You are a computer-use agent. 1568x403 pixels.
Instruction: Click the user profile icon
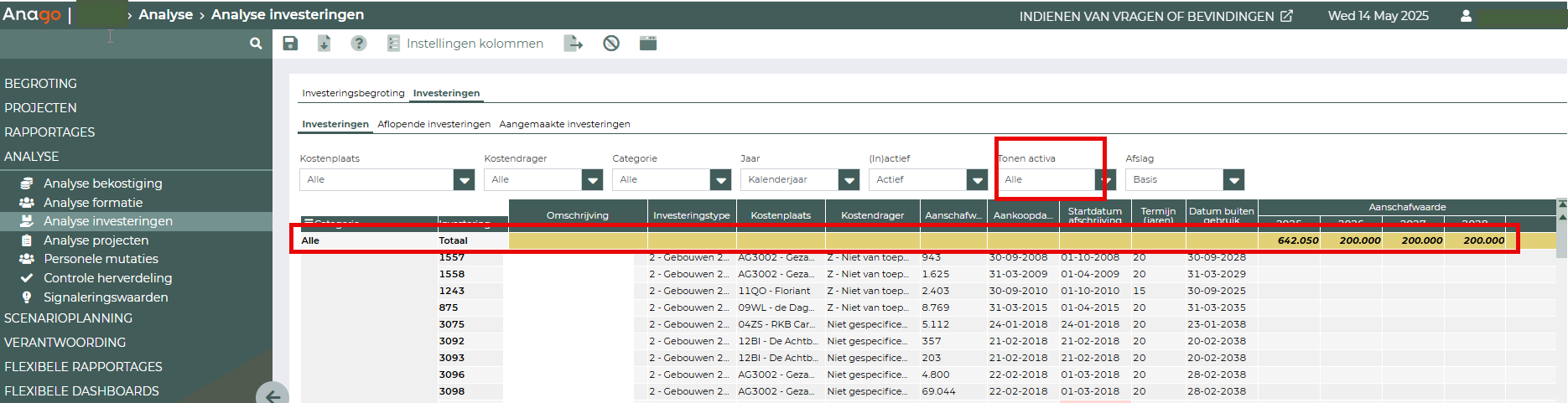(x=1466, y=16)
